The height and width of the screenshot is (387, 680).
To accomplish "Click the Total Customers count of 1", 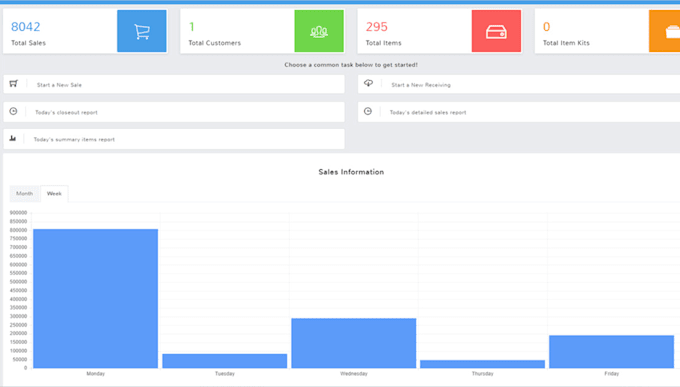I will (192, 27).
